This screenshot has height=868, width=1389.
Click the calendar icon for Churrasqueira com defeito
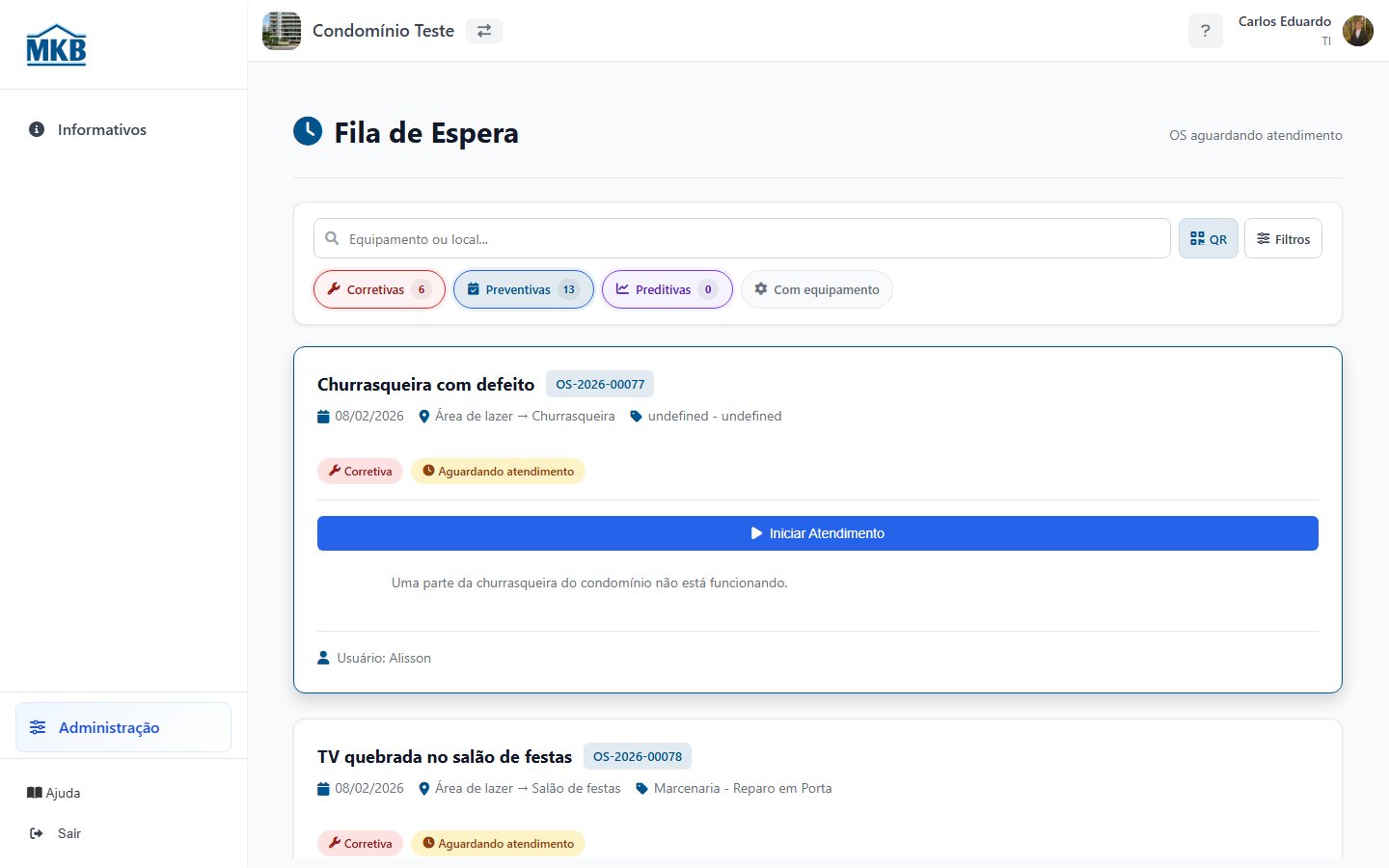pos(323,417)
